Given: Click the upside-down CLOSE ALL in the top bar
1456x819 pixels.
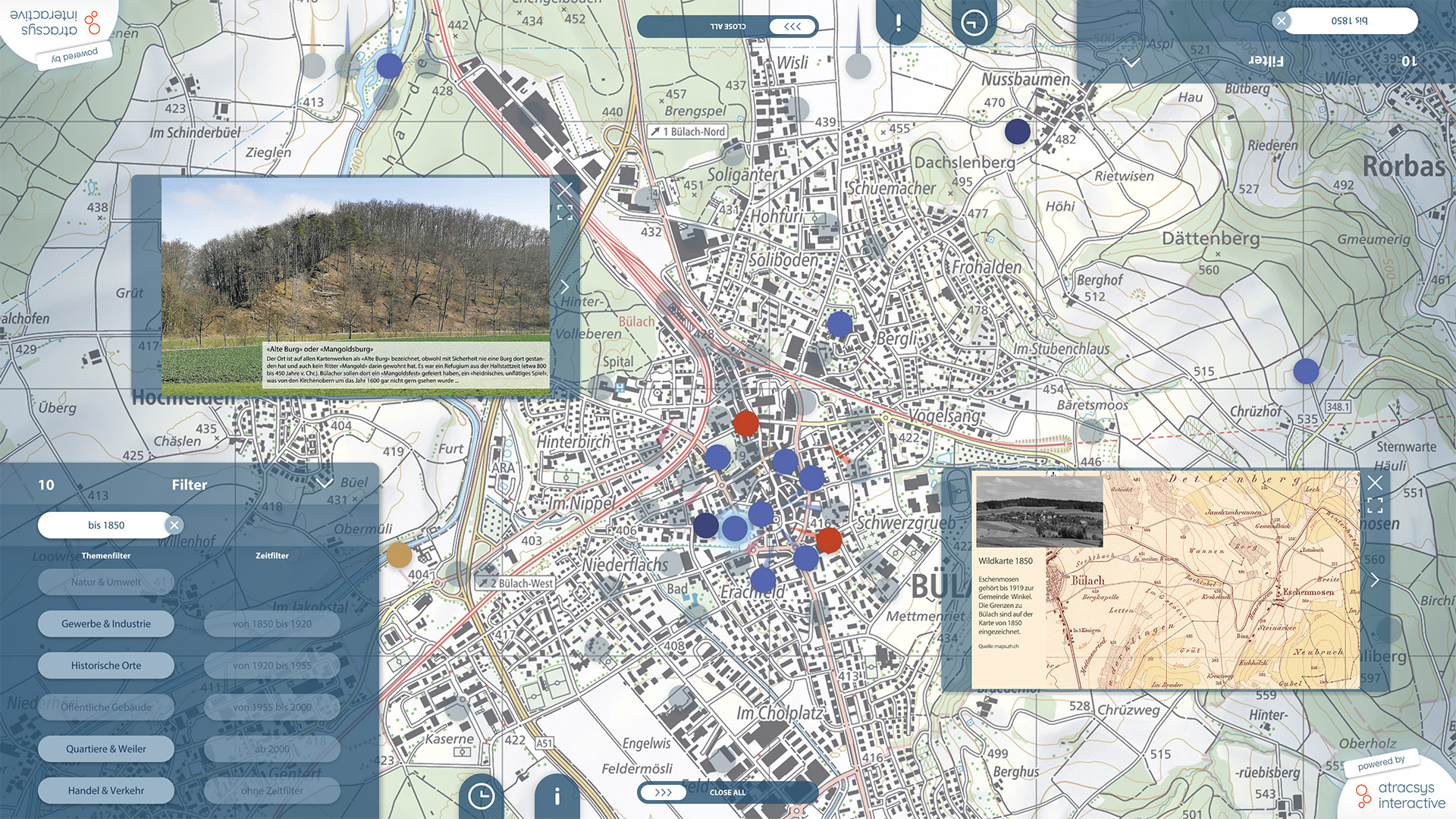Looking at the screenshot, I should click(x=728, y=27).
